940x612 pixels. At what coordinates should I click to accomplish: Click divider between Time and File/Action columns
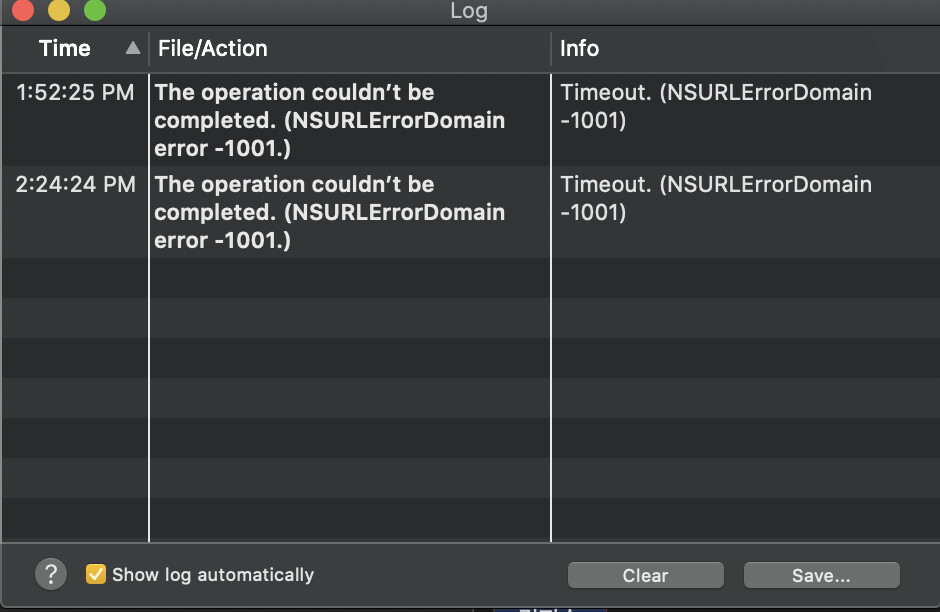coord(149,49)
